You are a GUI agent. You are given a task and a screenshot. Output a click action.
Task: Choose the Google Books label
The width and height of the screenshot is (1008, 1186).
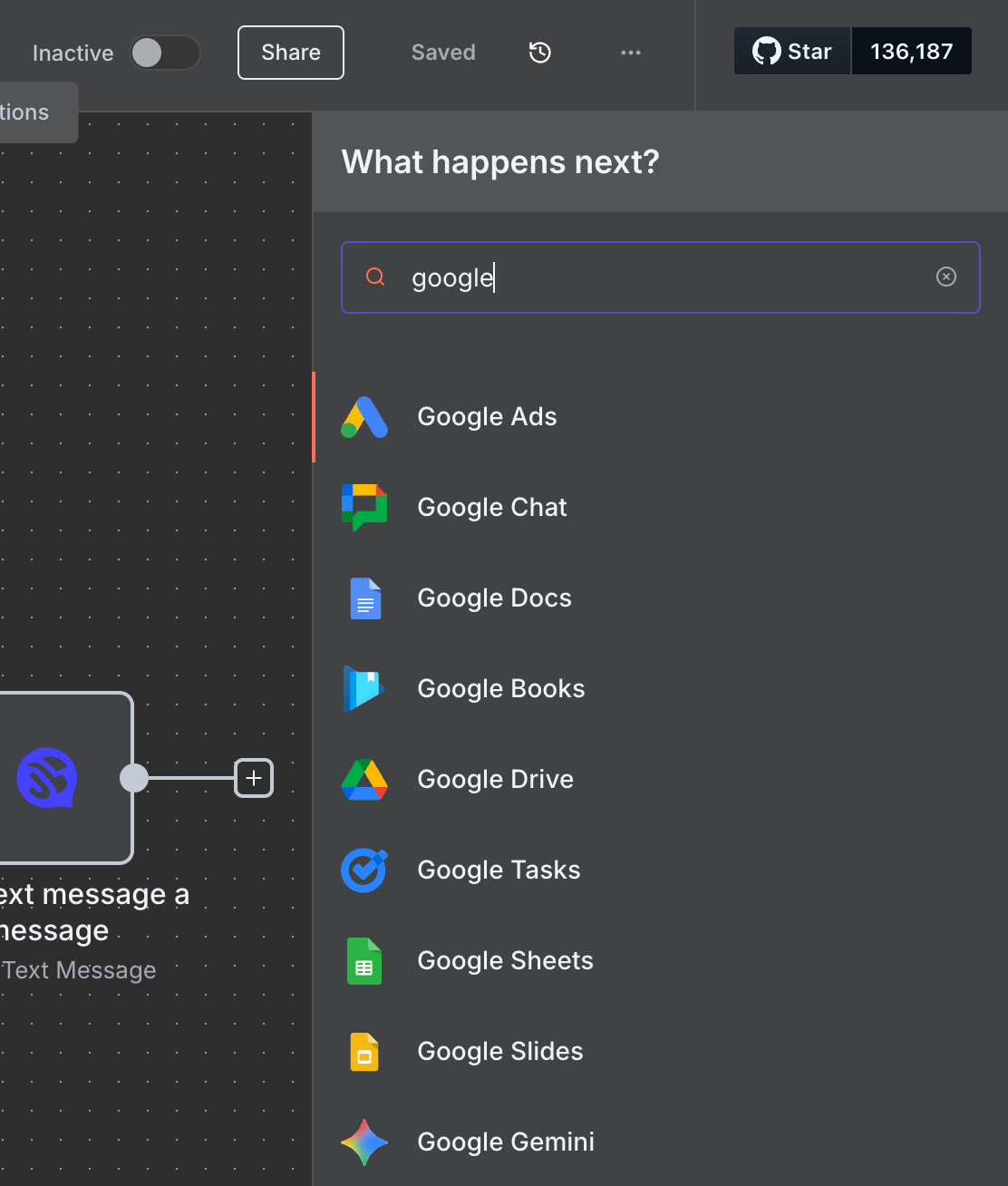click(x=501, y=689)
